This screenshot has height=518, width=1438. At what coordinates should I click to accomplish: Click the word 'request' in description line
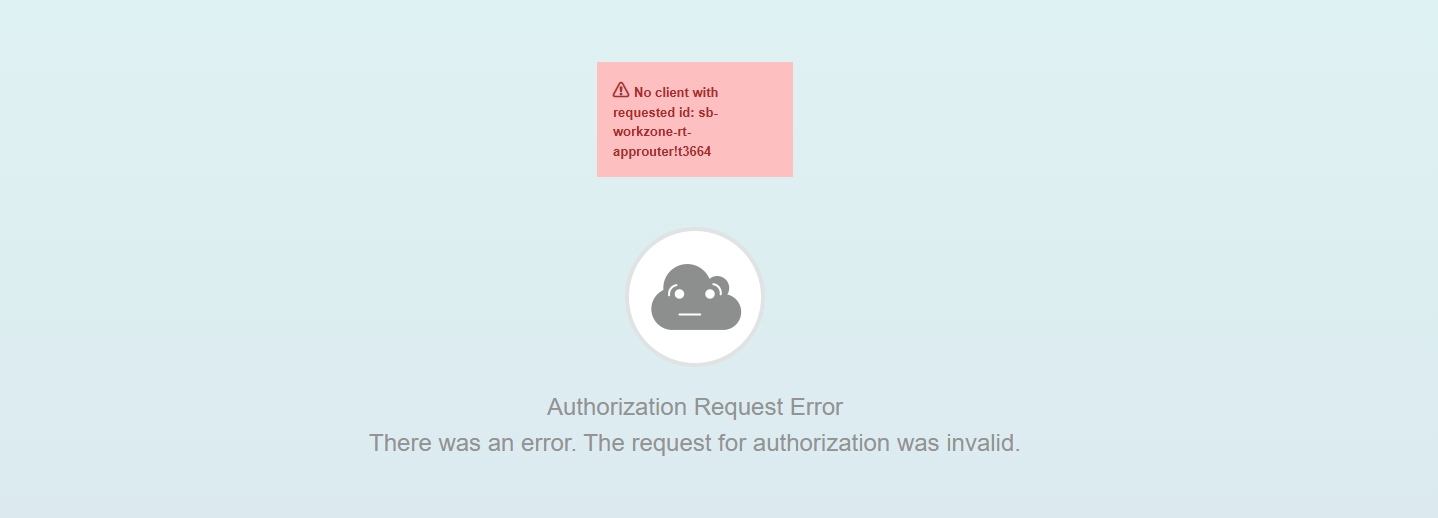coord(671,443)
